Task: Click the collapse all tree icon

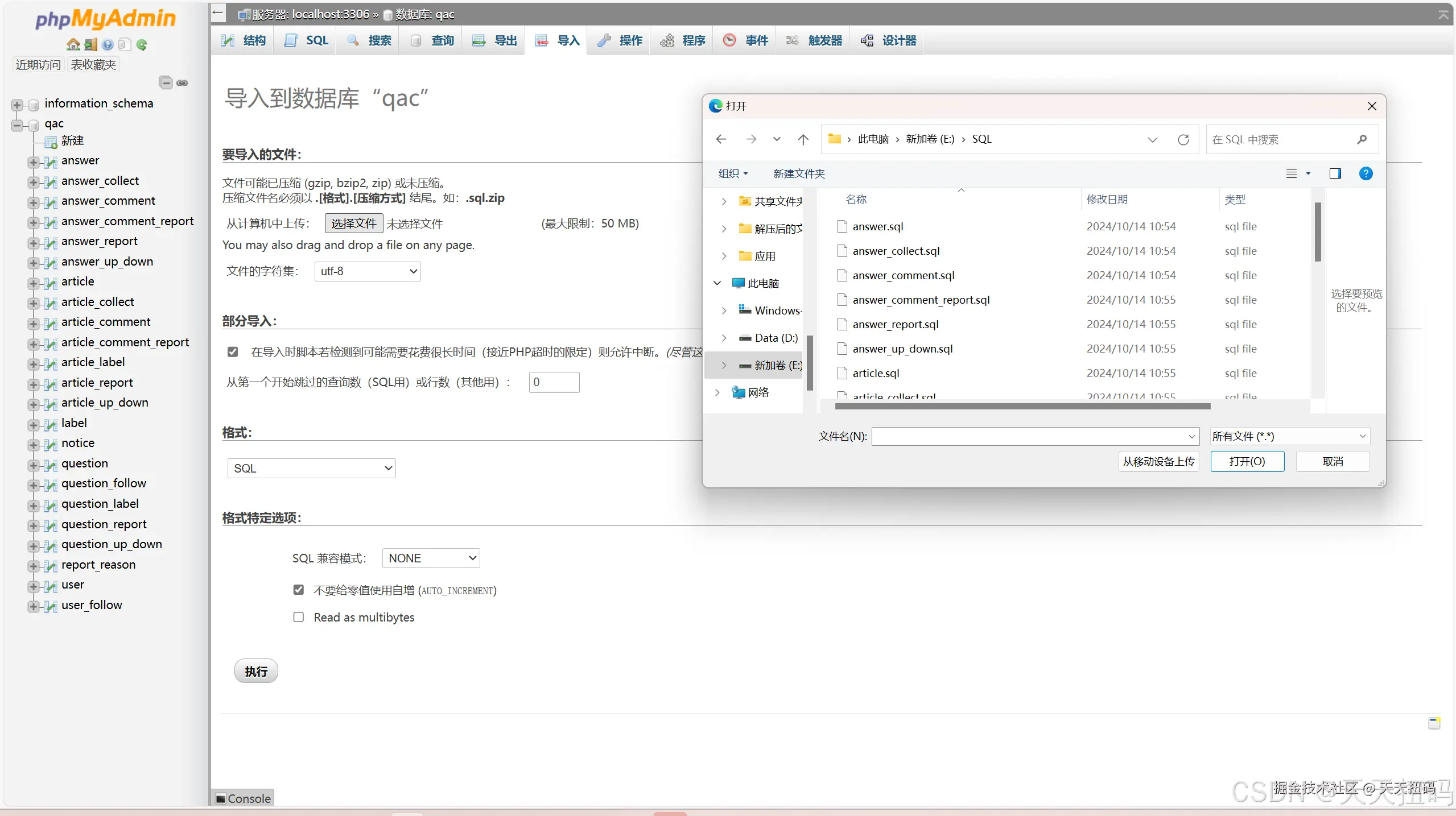Action: [166, 83]
